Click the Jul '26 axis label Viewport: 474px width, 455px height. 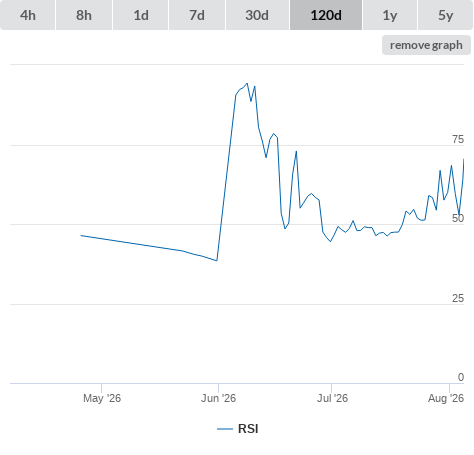click(x=332, y=398)
